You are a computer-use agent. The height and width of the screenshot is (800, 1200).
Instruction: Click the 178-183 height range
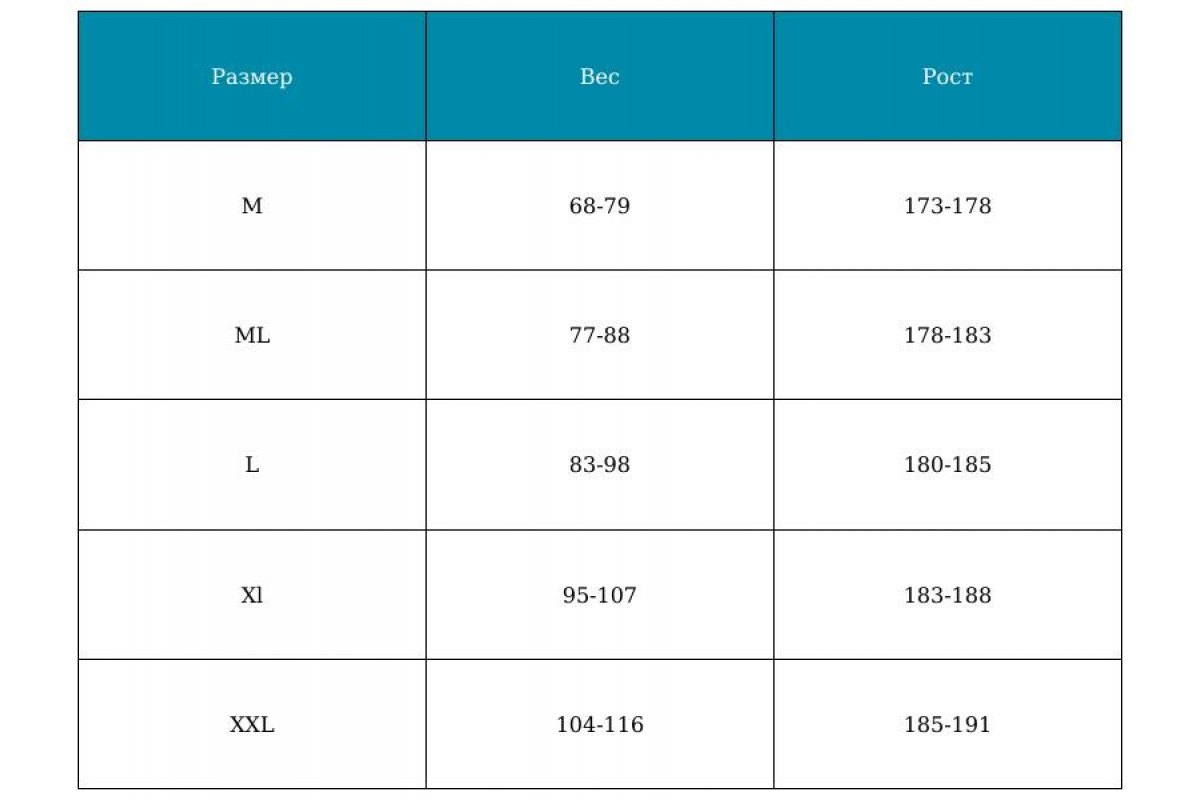(947, 335)
